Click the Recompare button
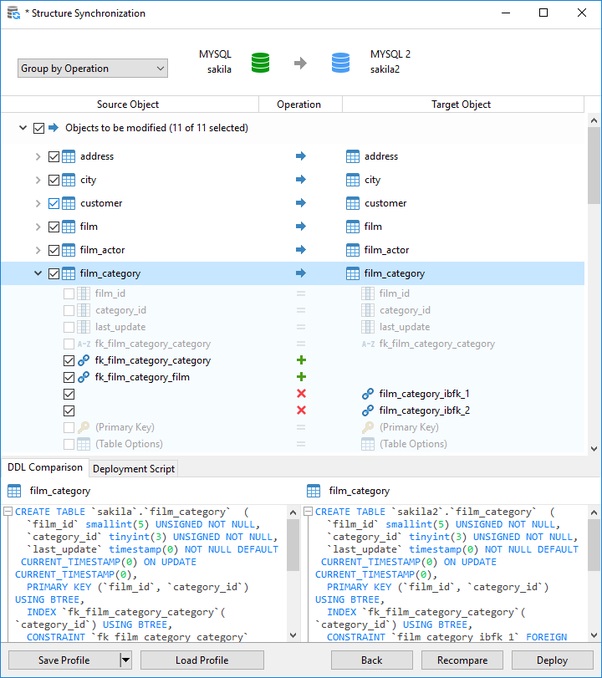Viewport: 602px width, 678px height. tap(462, 660)
